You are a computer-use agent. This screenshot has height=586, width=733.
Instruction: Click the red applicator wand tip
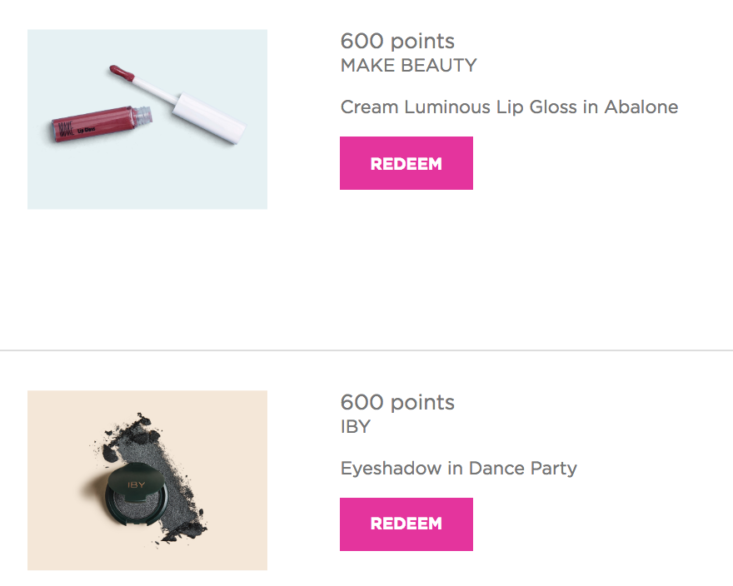[x=122, y=72]
